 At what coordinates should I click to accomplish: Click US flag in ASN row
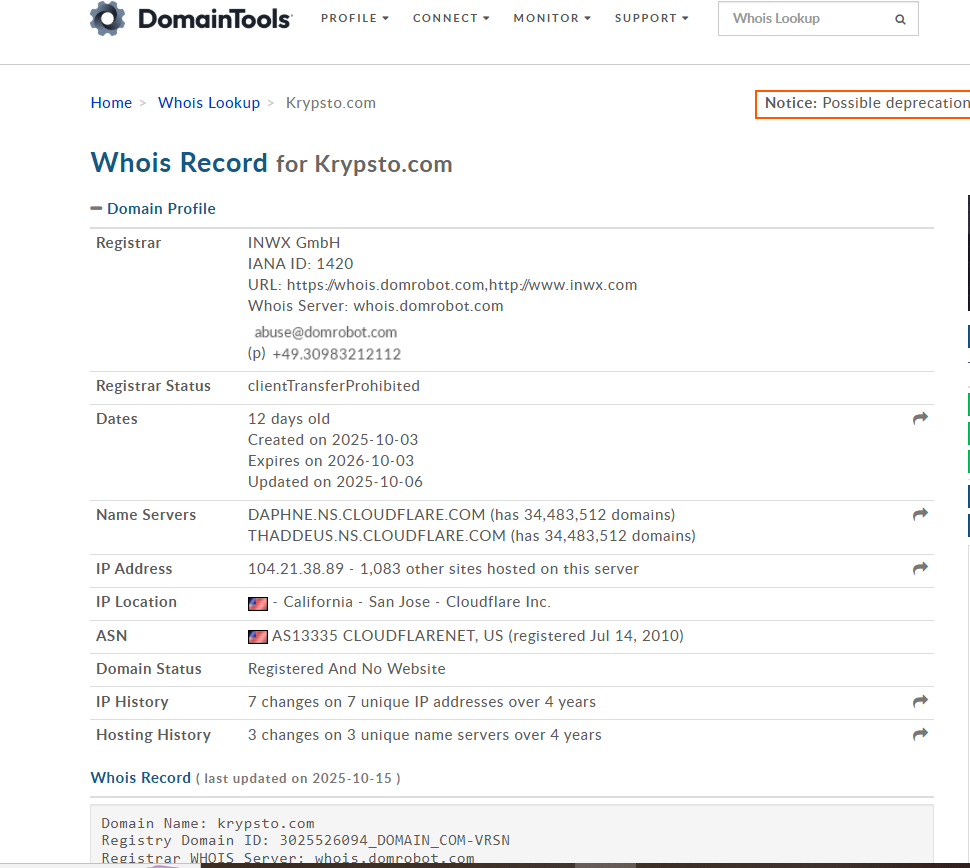click(258, 637)
